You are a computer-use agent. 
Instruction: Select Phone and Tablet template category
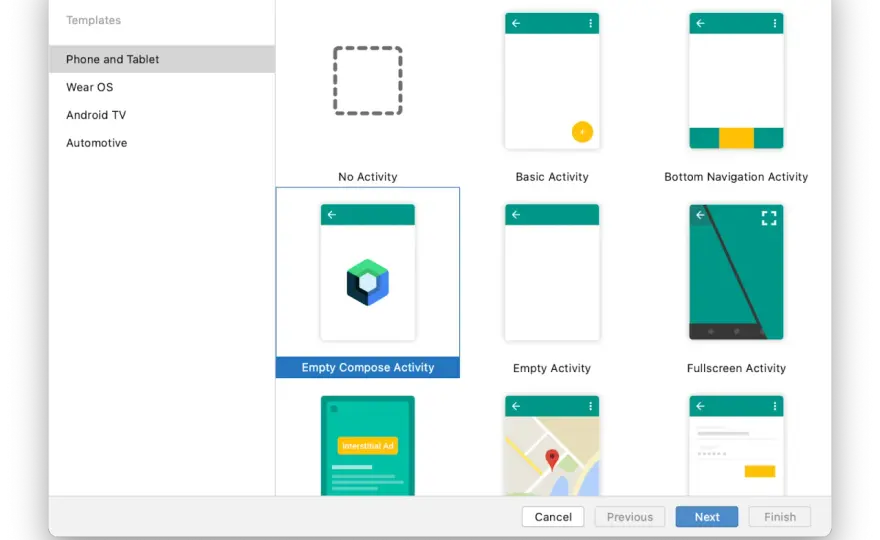[x=162, y=59]
